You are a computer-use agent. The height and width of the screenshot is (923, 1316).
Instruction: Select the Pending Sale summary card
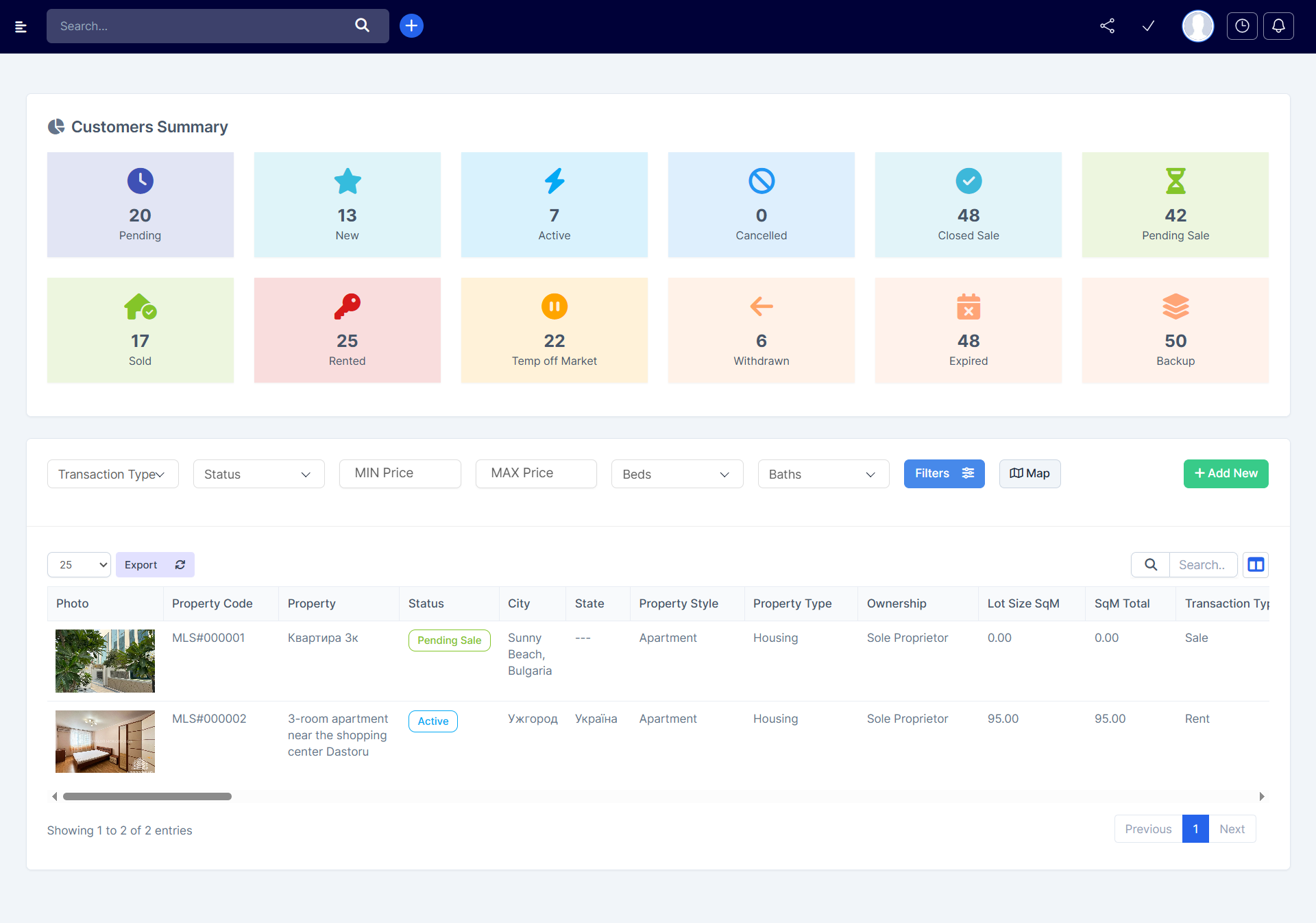pyautogui.click(x=1175, y=205)
